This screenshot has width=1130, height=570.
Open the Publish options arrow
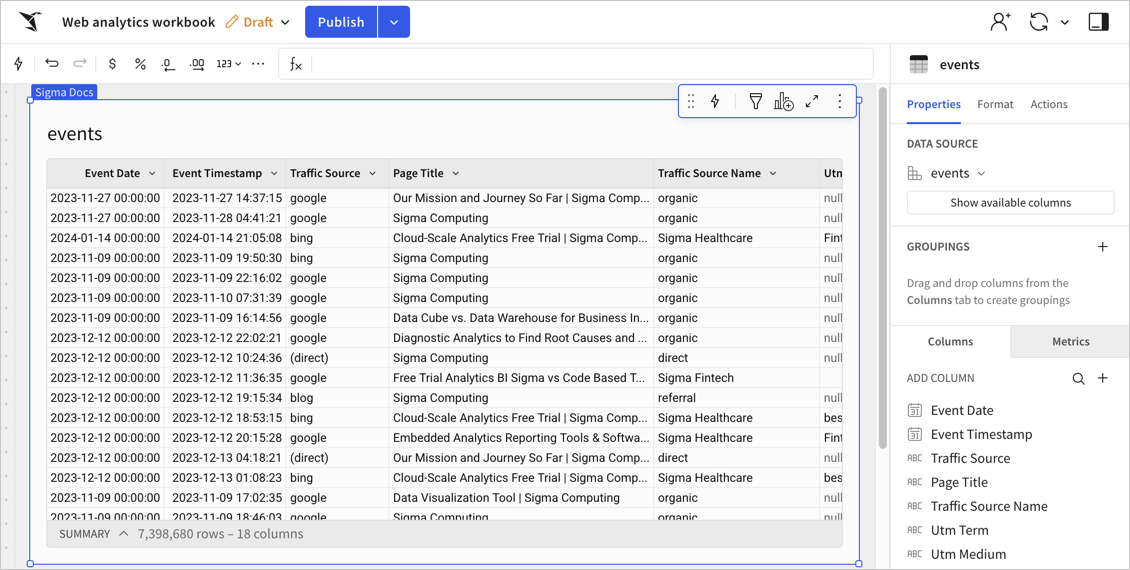pyautogui.click(x=394, y=22)
